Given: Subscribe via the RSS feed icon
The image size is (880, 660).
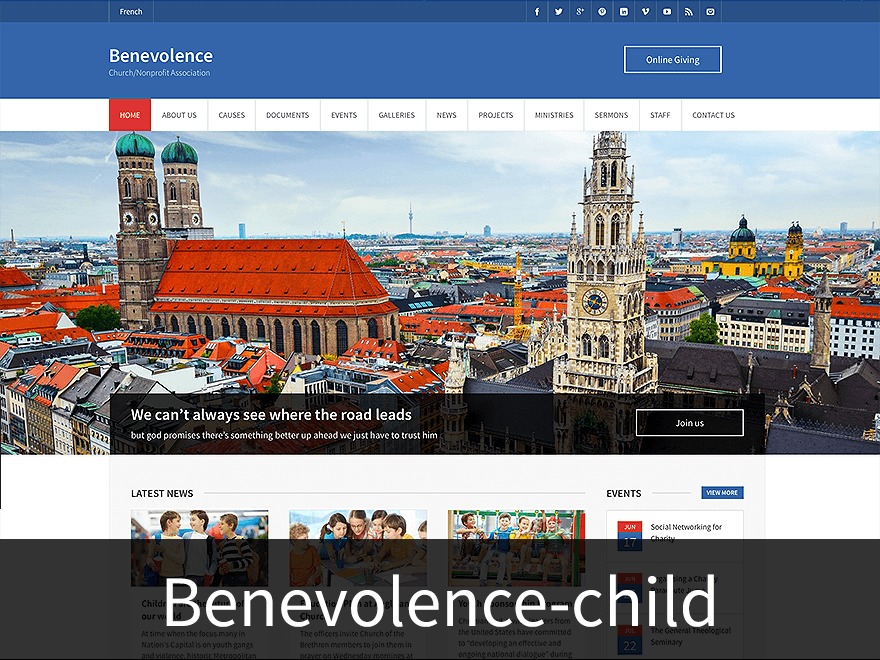Looking at the screenshot, I should point(688,11).
